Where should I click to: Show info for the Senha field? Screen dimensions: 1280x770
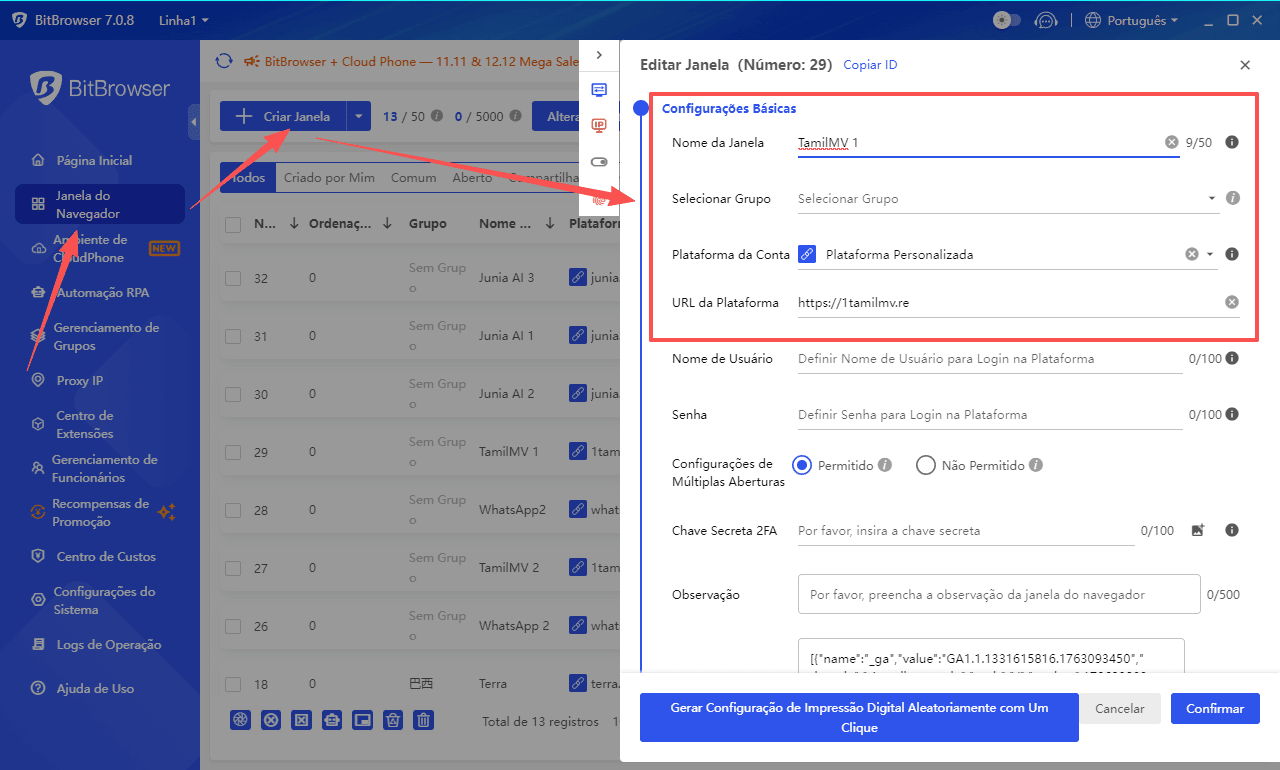(x=1232, y=414)
